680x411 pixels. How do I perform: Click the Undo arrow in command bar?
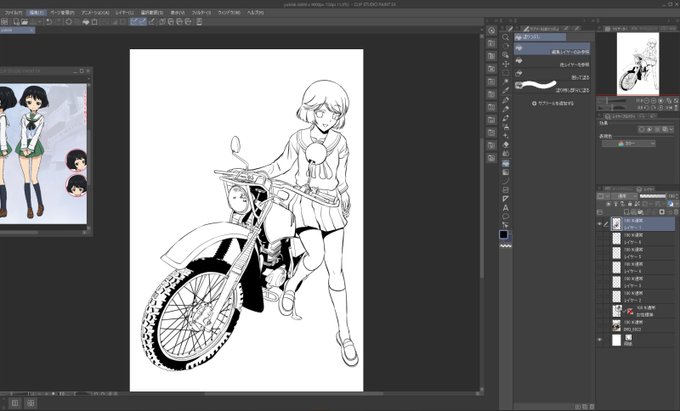pos(49,21)
